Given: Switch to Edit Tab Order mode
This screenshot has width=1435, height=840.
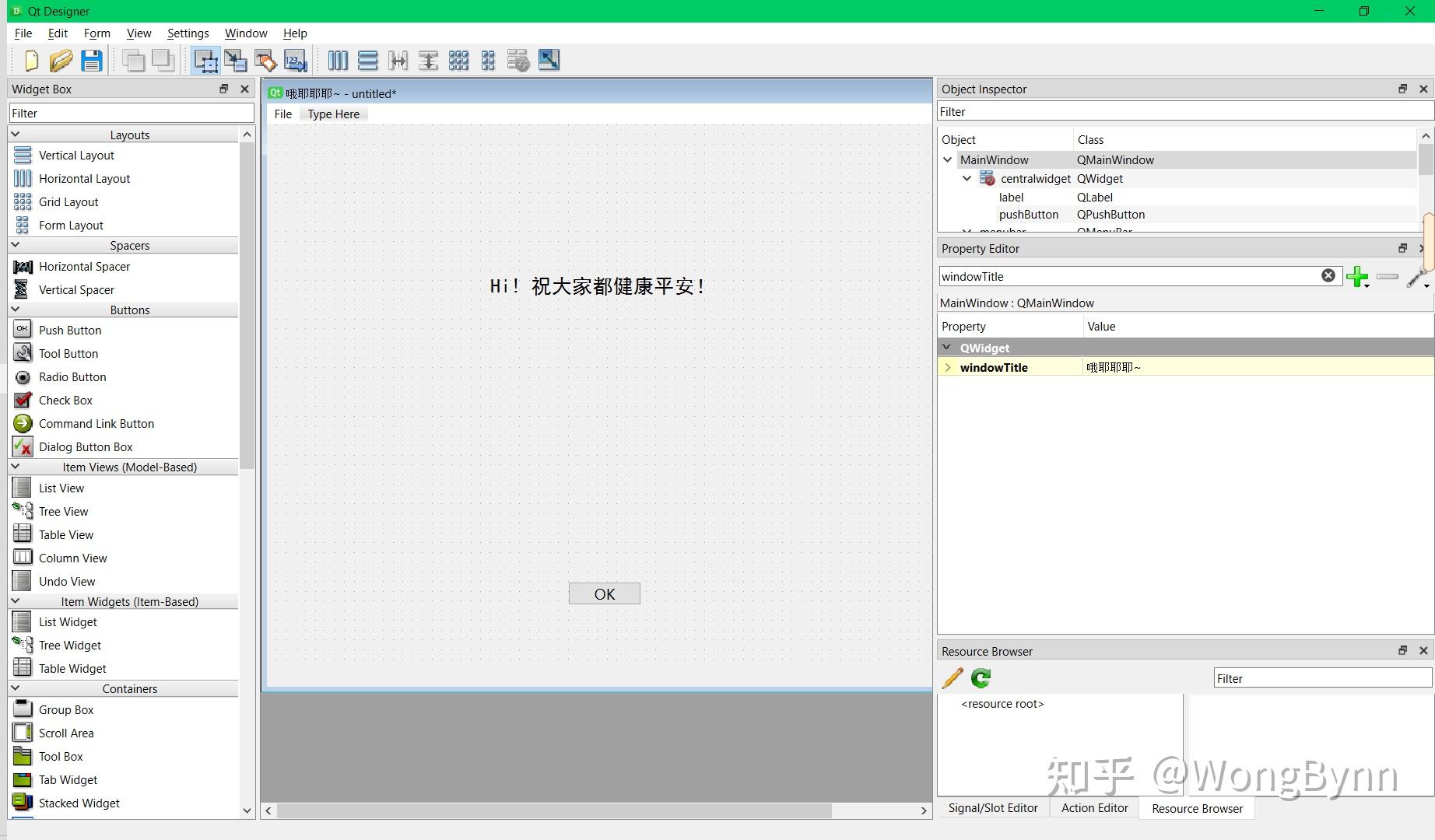Looking at the screenshot, I should 295,61.
